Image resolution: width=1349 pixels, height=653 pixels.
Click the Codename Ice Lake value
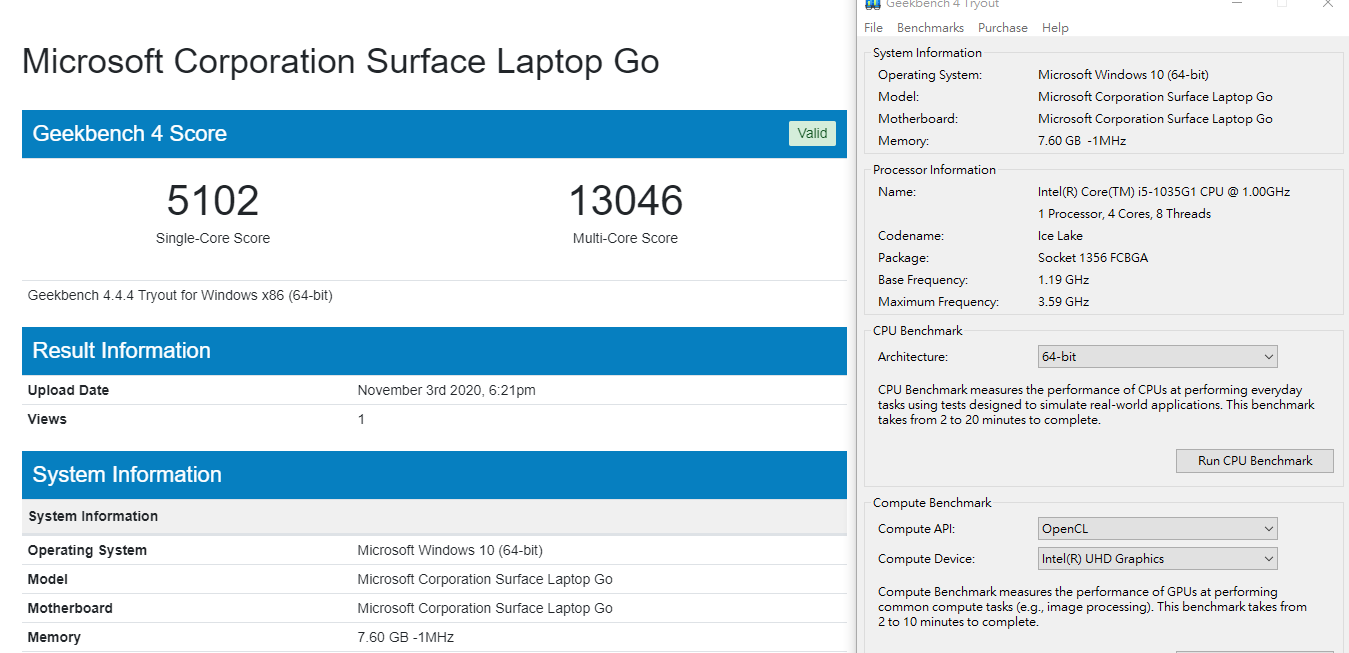[x=1060, y=236]
